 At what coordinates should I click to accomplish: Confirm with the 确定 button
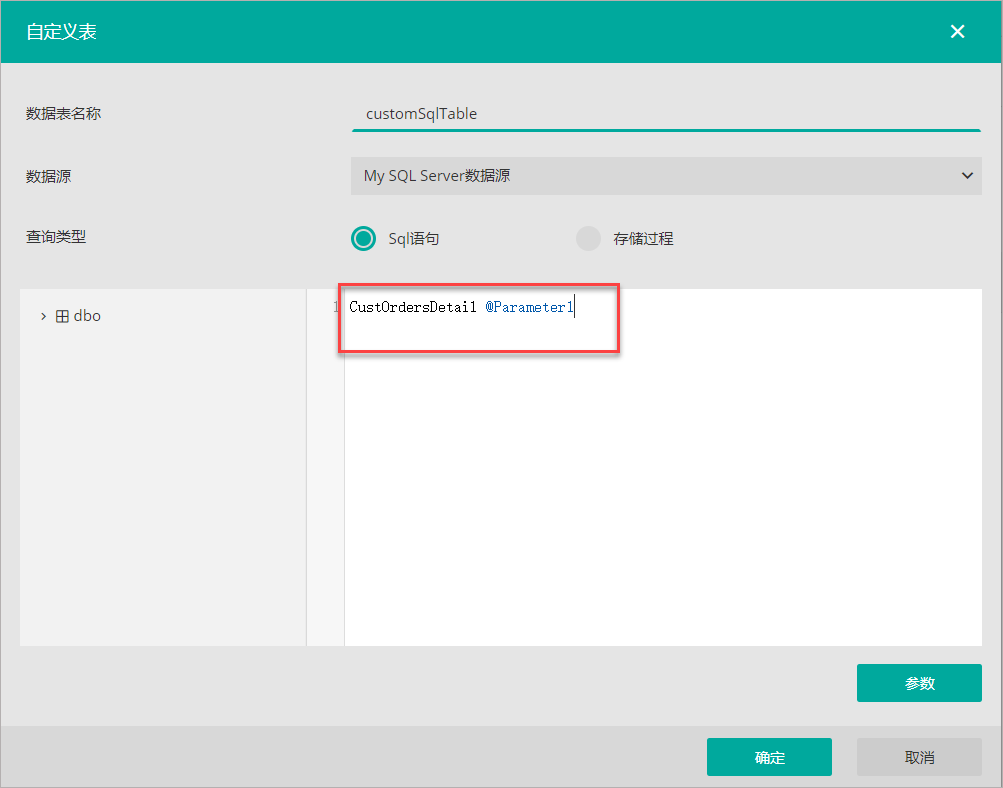click(x=769, y=757)
